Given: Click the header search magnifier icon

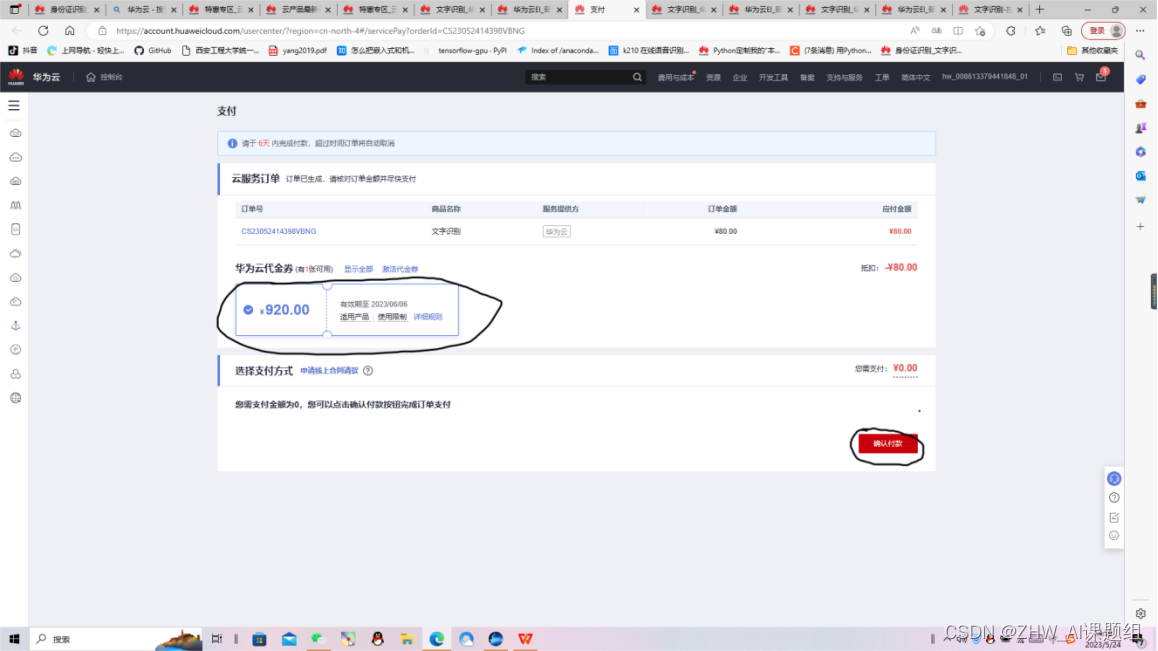Looking at the screenshot, I should pyautogui.click(x=637, y=77).
